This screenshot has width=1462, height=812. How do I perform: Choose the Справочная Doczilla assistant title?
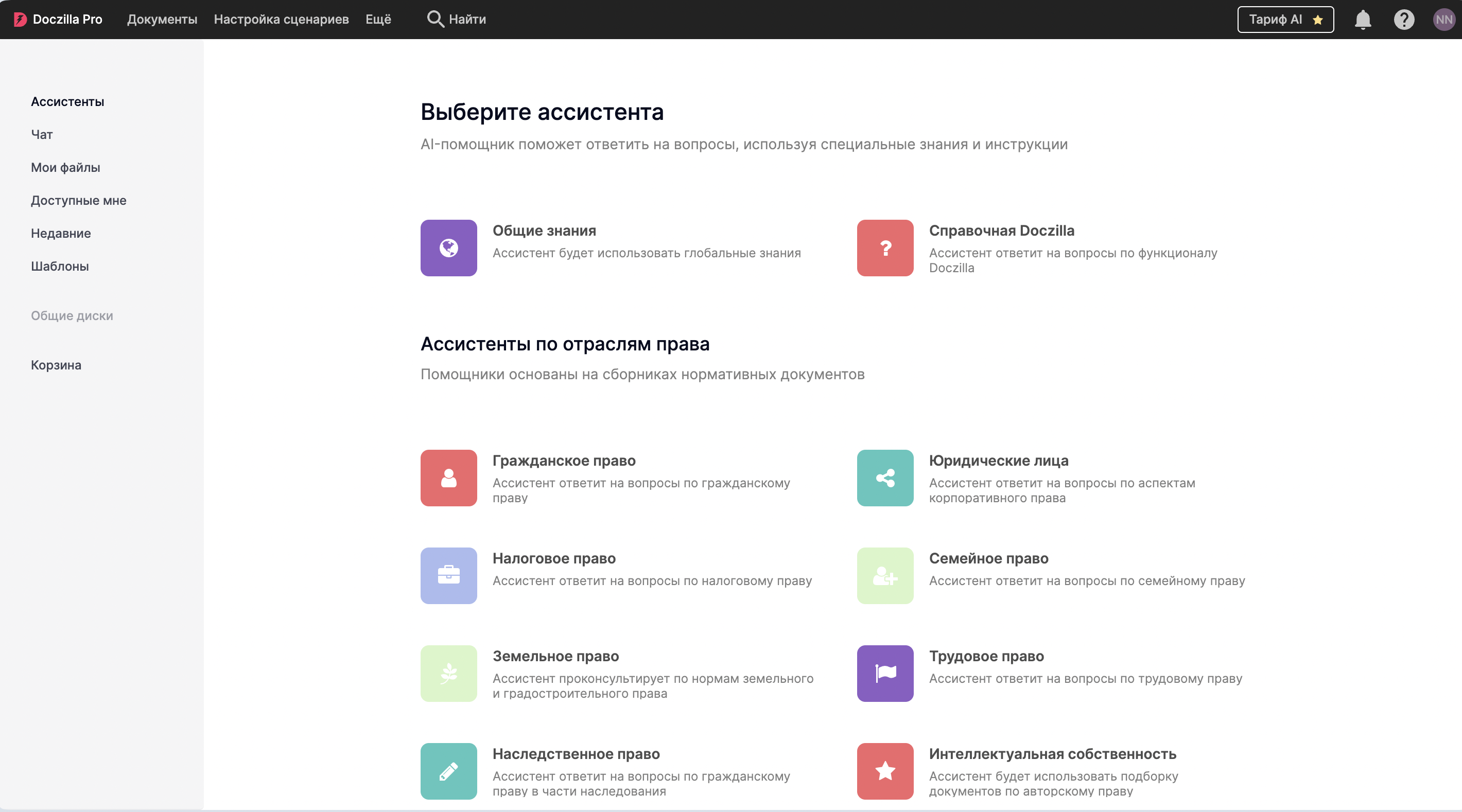1001,231
